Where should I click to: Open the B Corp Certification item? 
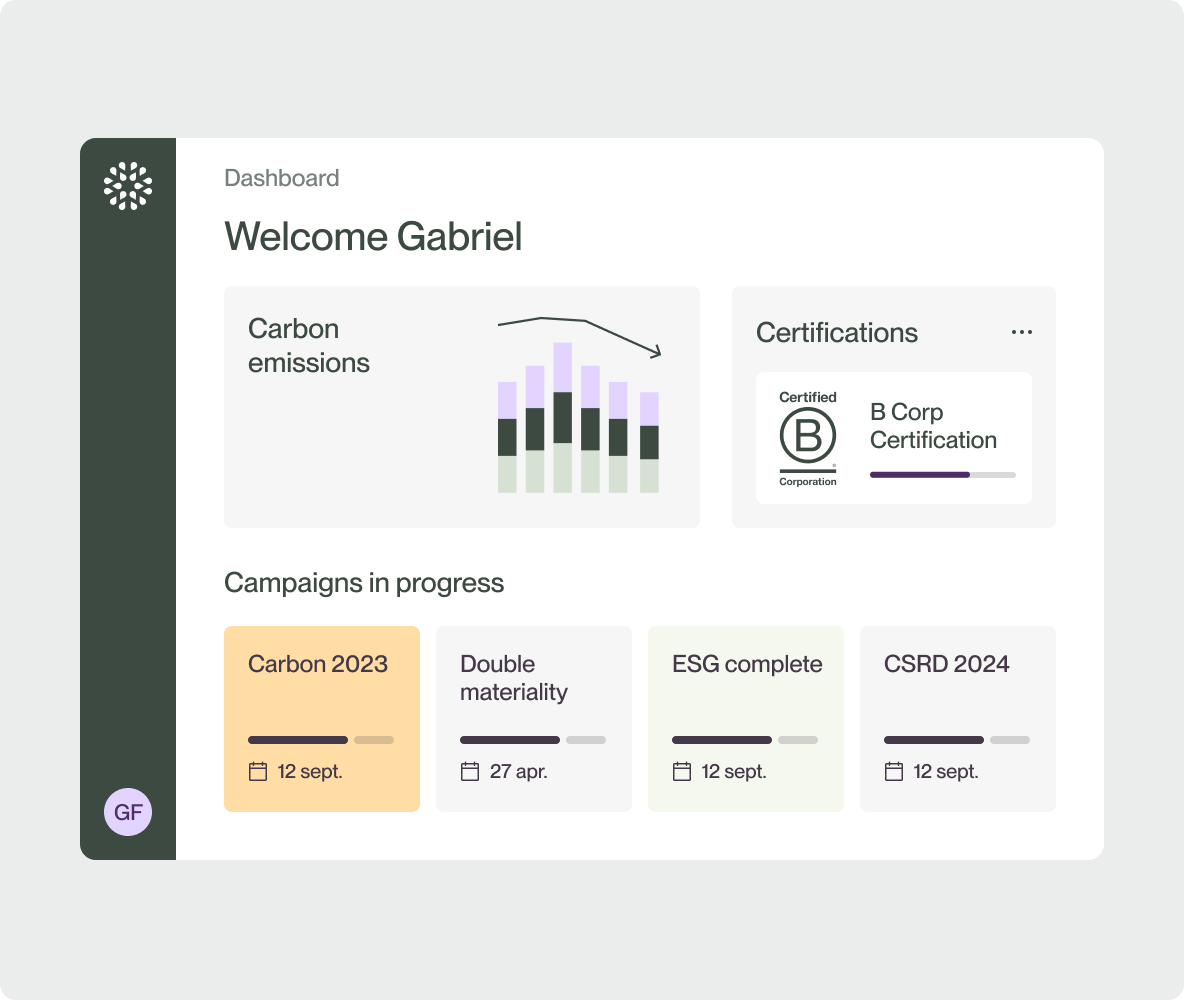[x=894, y=438]
